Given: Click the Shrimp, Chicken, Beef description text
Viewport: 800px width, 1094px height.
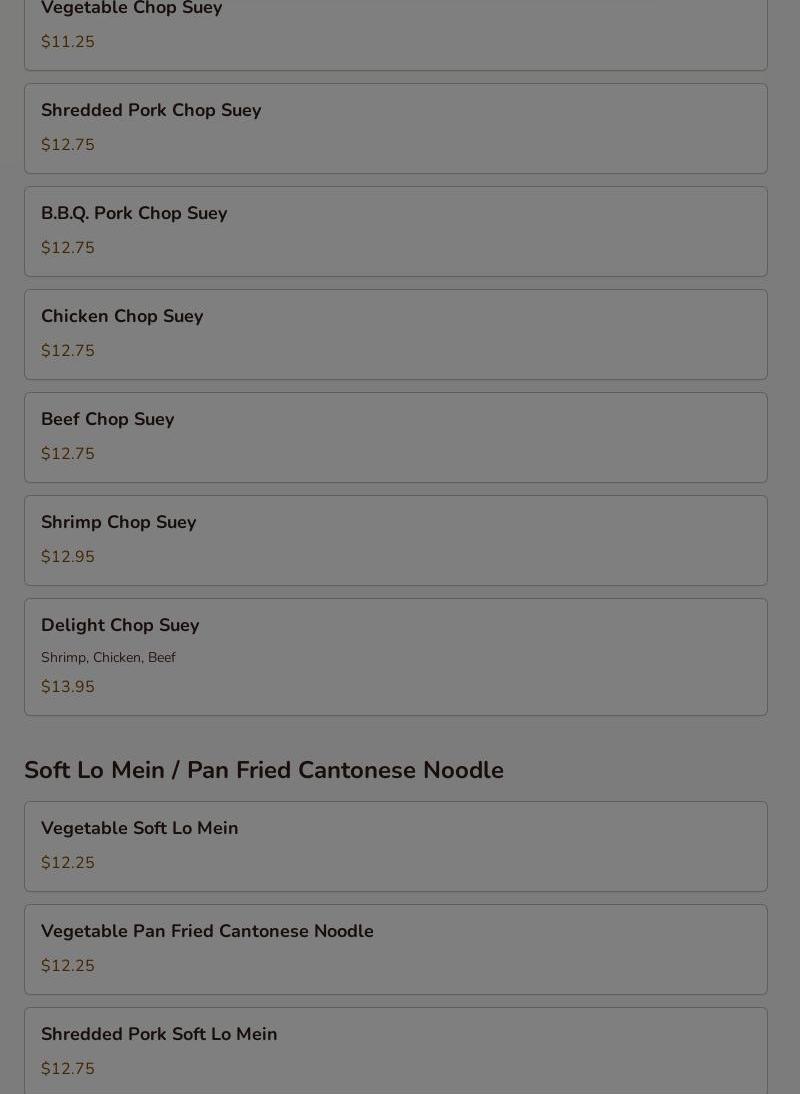Looking at the screenshot, I should [108, 657].
